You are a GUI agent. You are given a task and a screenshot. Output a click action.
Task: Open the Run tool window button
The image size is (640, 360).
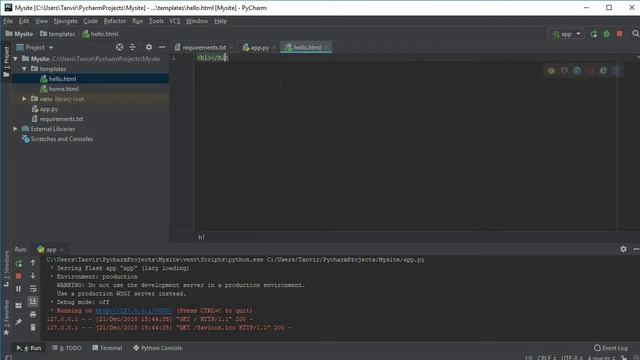coord(29,348)
